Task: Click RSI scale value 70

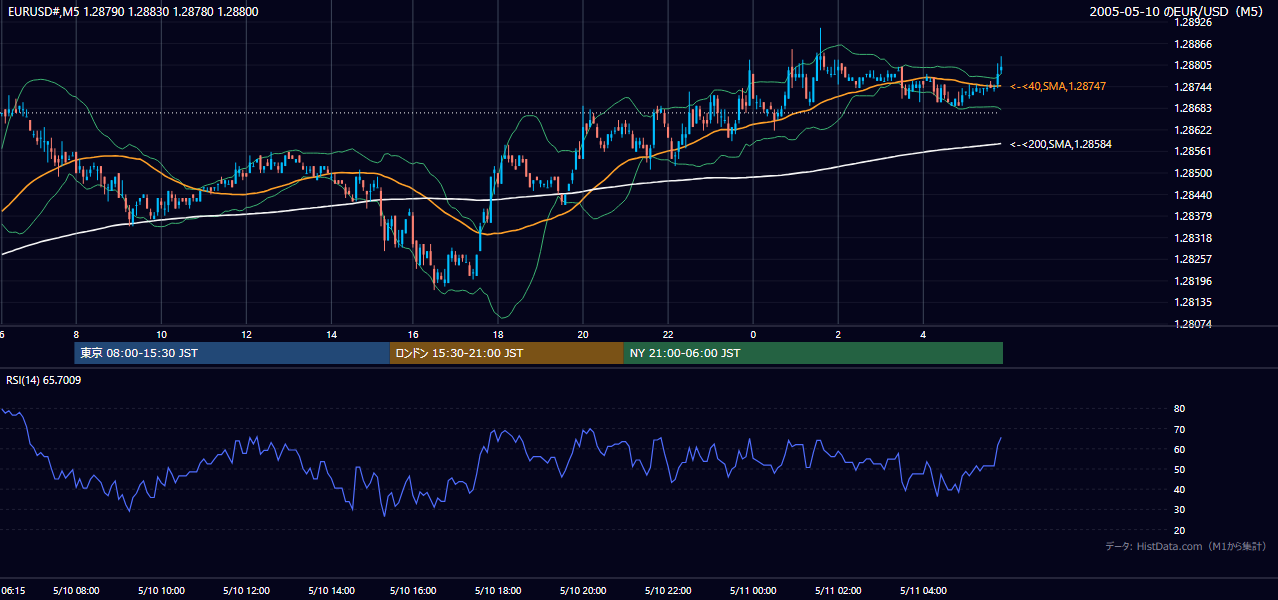Action: [1179, 429]
